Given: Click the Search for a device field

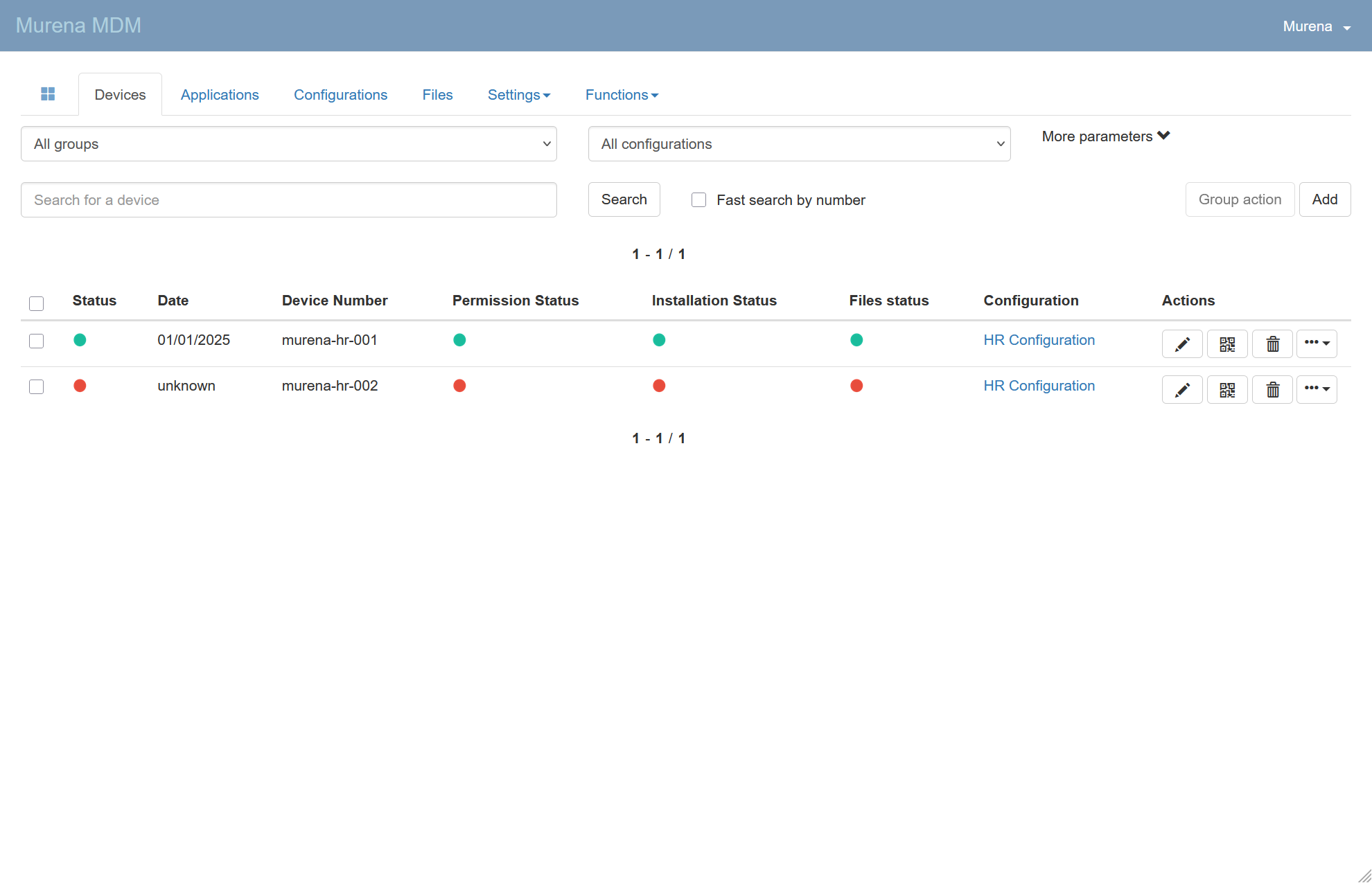Looking at the screenshot, I should tap(289, 200).
